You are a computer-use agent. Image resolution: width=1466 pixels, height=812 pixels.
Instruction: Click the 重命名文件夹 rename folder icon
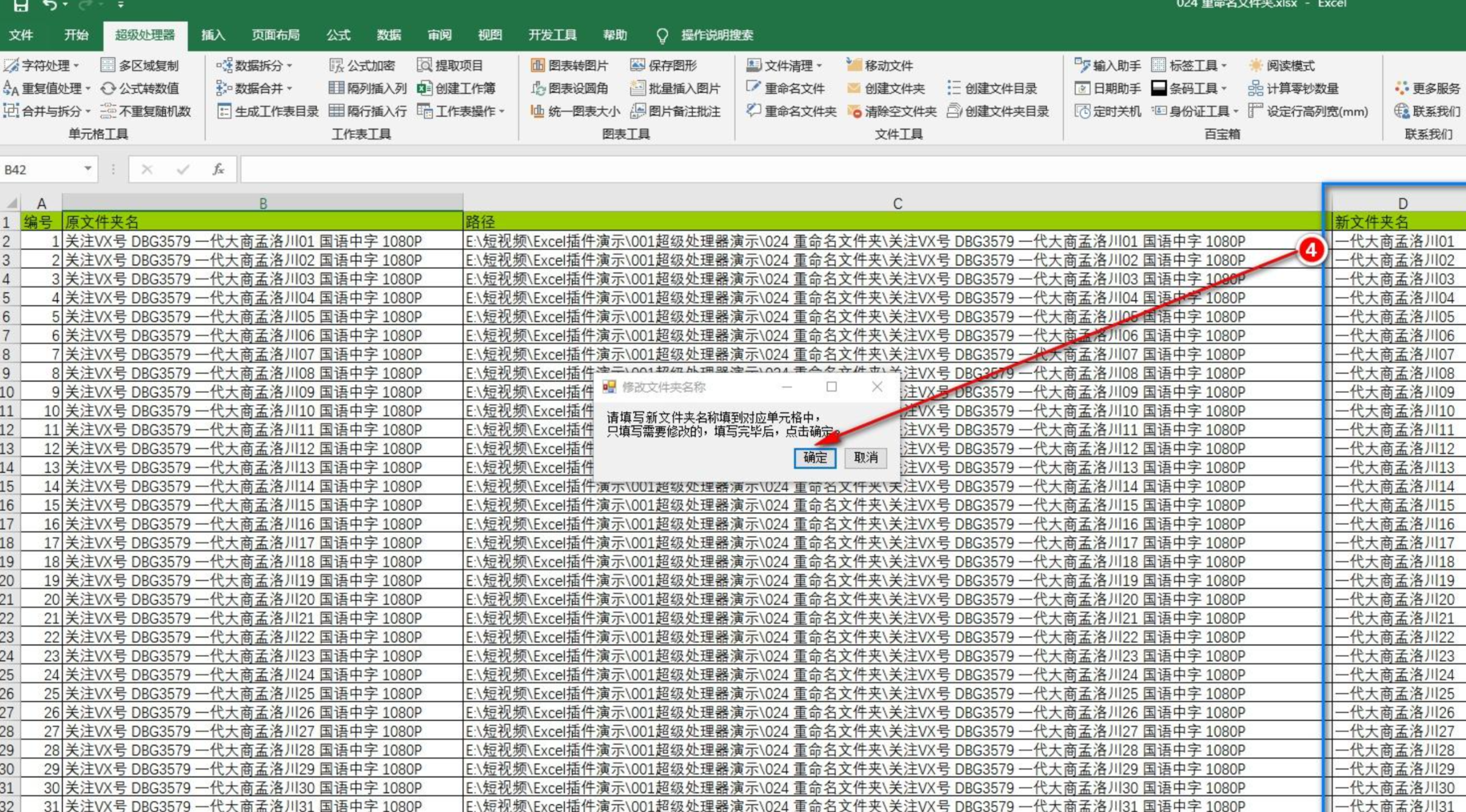click(755, 111)
